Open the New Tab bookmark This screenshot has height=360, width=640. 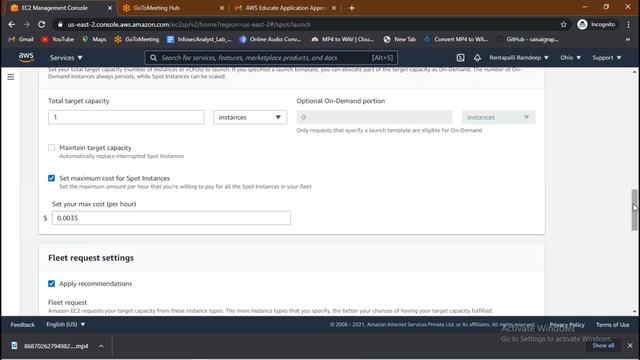[x=400, y=39]
